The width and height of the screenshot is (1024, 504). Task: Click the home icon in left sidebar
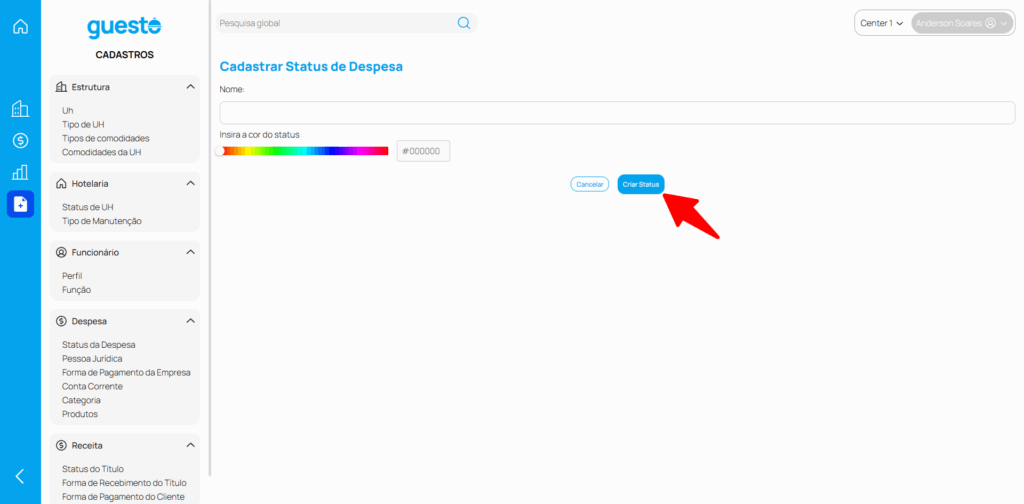[20, 27]
